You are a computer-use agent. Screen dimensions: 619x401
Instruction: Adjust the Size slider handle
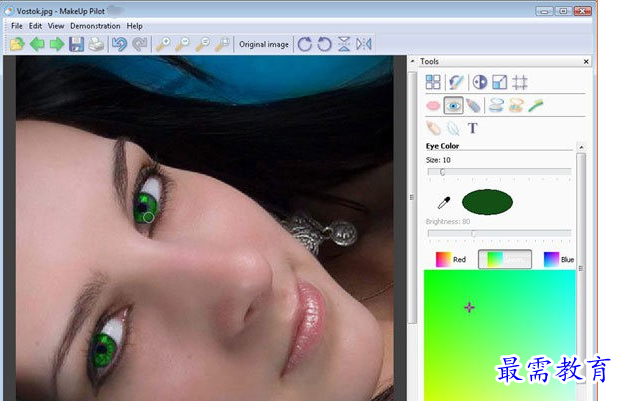tap(442, 172)
